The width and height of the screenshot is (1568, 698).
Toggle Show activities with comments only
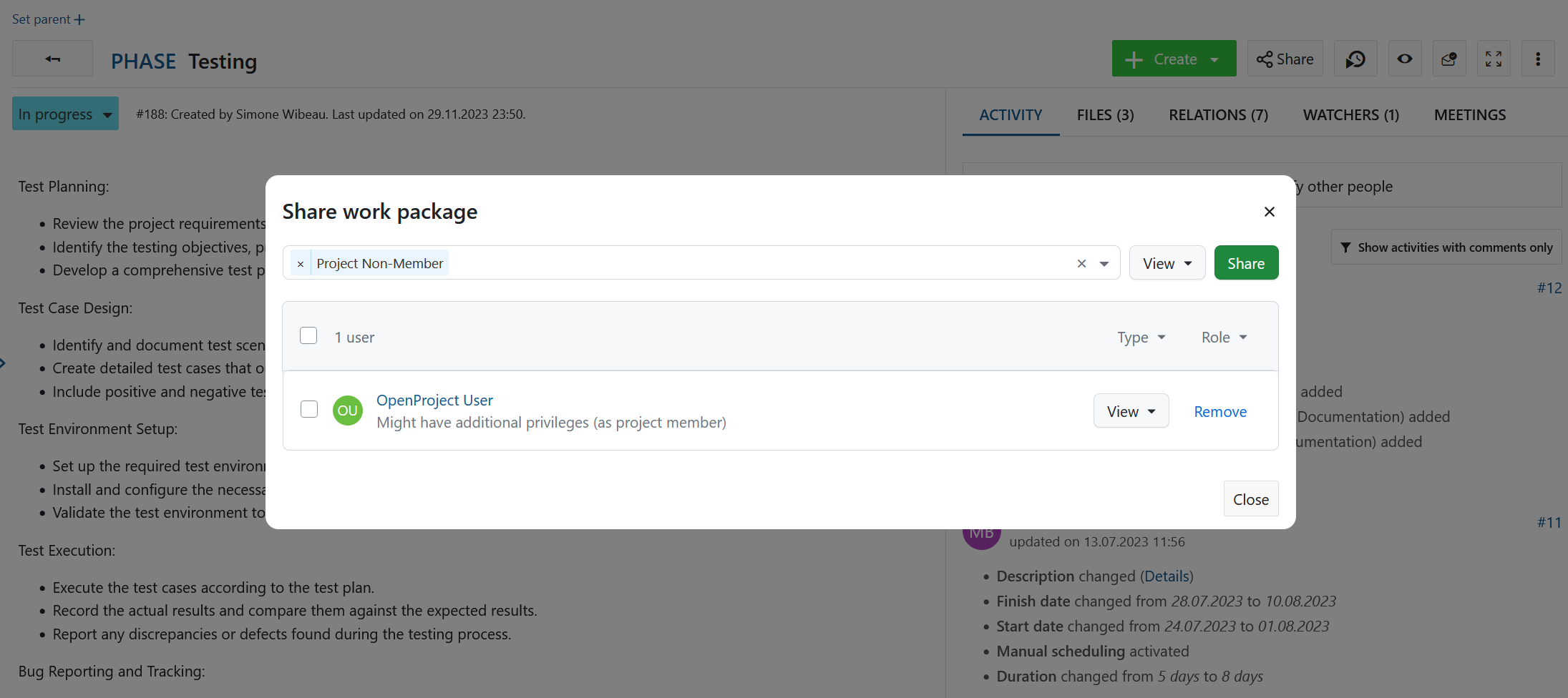1446,247
